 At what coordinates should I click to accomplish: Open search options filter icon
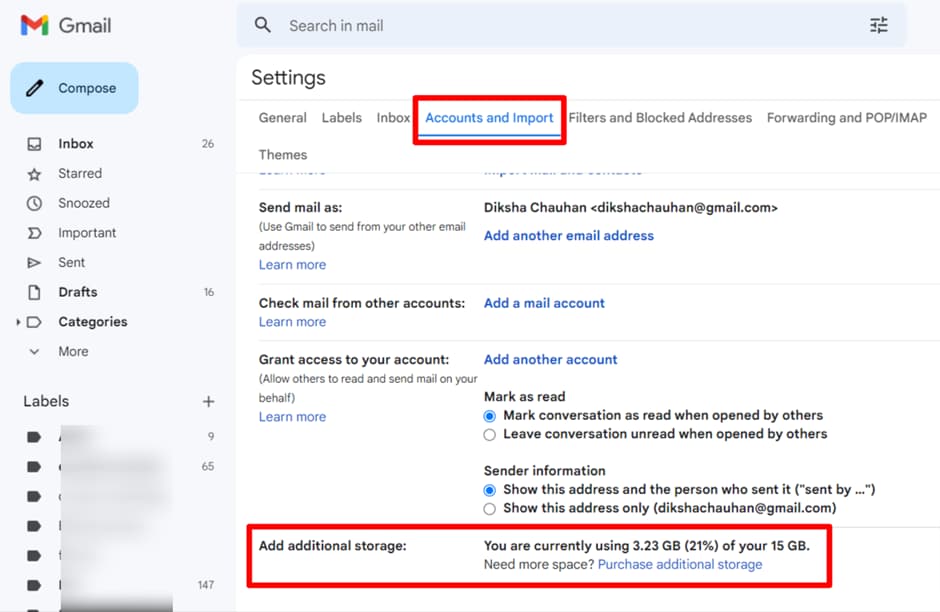(878, 25)
